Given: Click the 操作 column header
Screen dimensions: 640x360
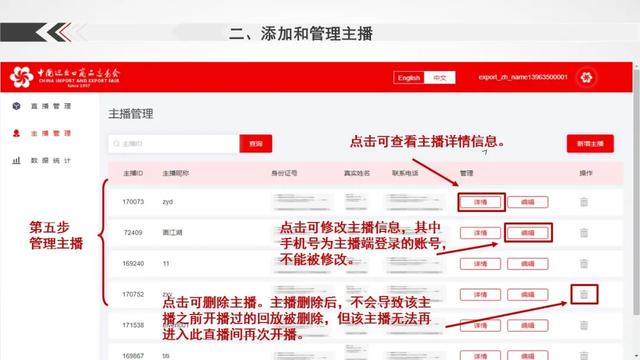Looking at the screenshot, I should click(586, 173).
